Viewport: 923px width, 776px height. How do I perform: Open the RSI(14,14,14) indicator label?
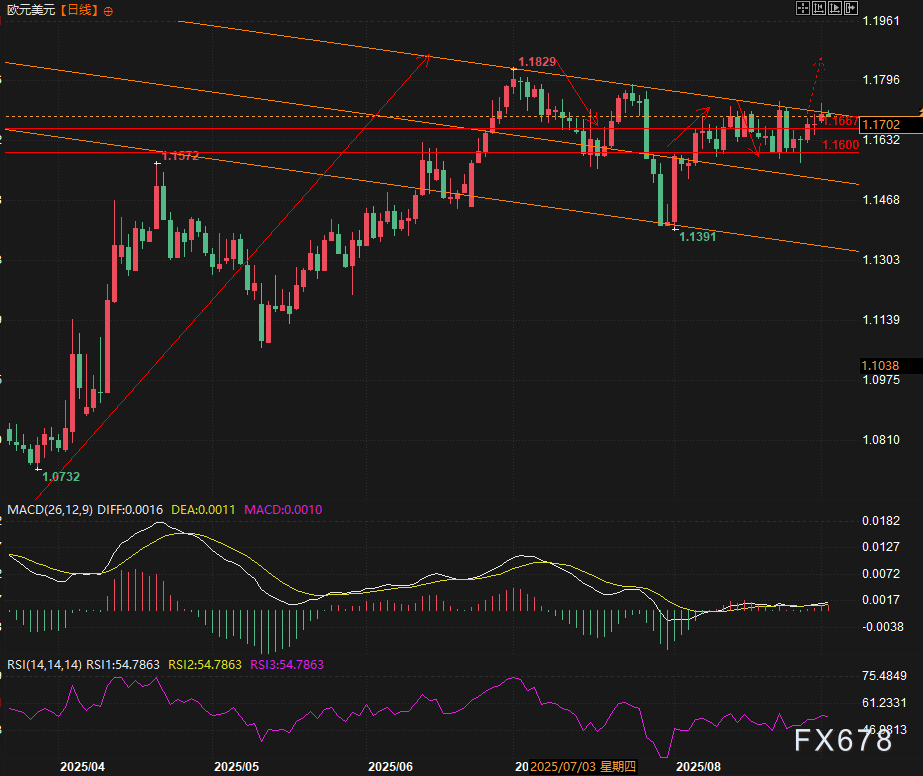click(x=43, y=664)
